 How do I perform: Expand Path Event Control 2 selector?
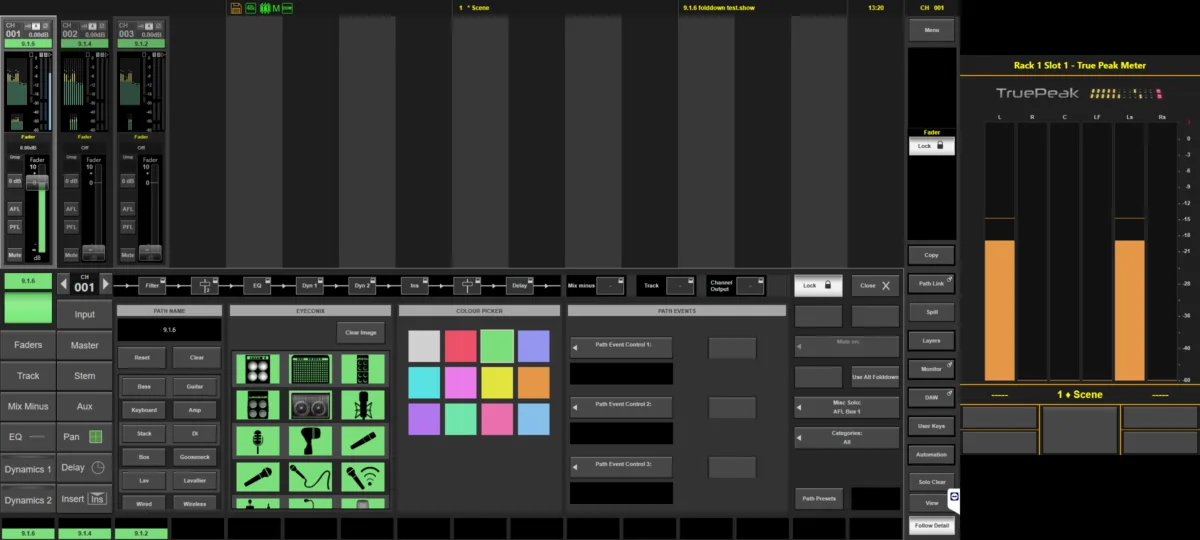[621, 407]
